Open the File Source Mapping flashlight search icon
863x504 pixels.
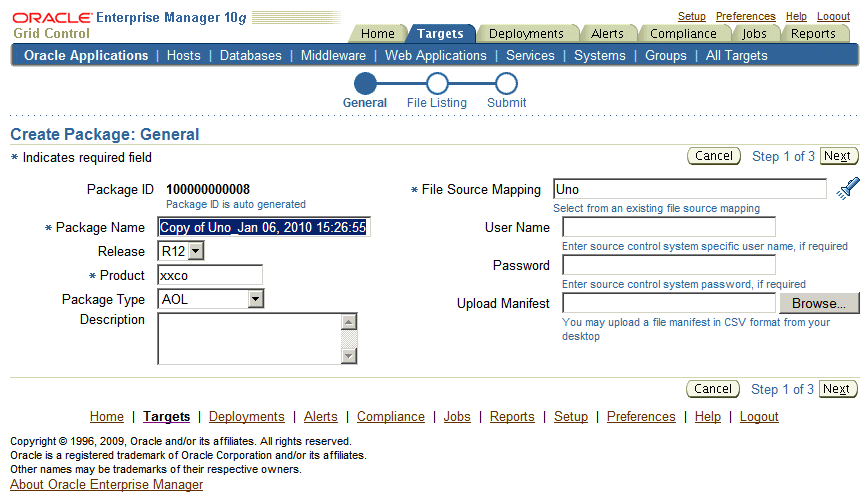tap(848, 188)
